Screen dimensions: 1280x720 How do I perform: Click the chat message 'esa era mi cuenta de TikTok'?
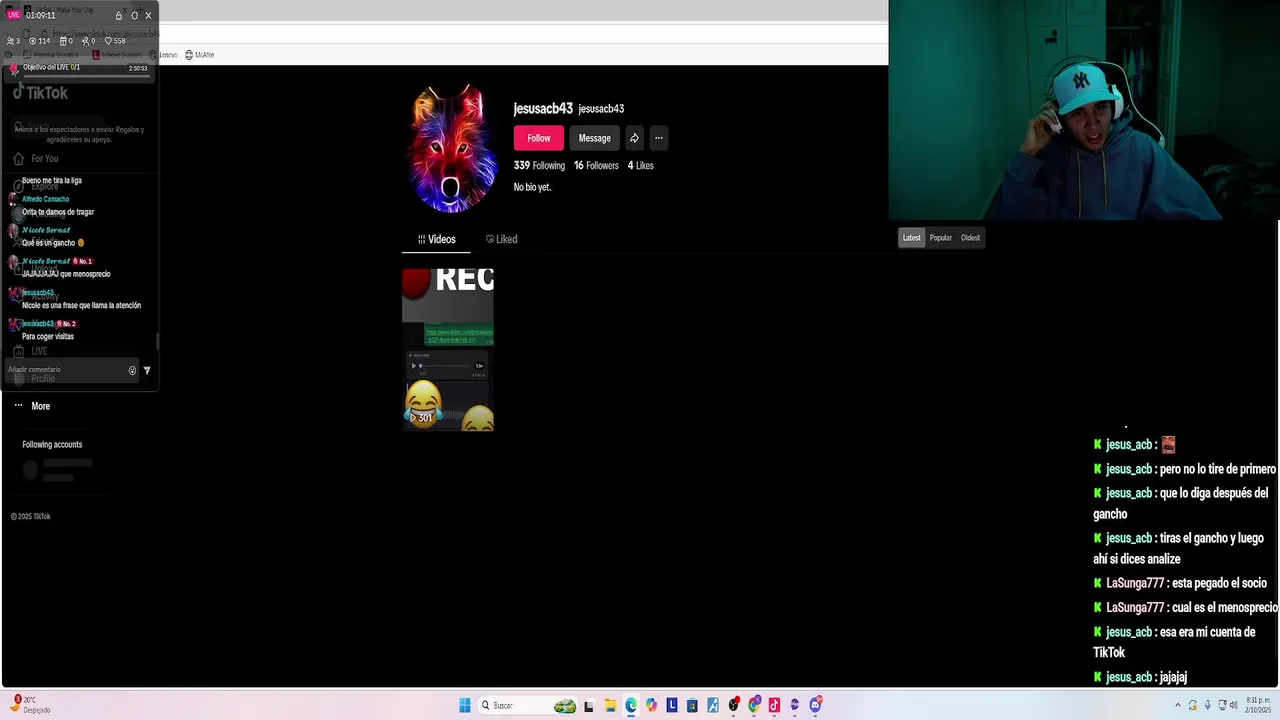point(1174,642)
